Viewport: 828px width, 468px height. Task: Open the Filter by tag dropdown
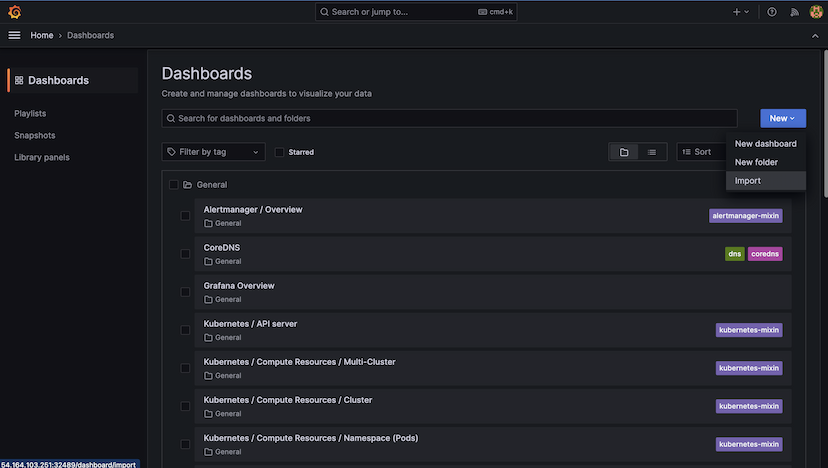coord(213,152)
